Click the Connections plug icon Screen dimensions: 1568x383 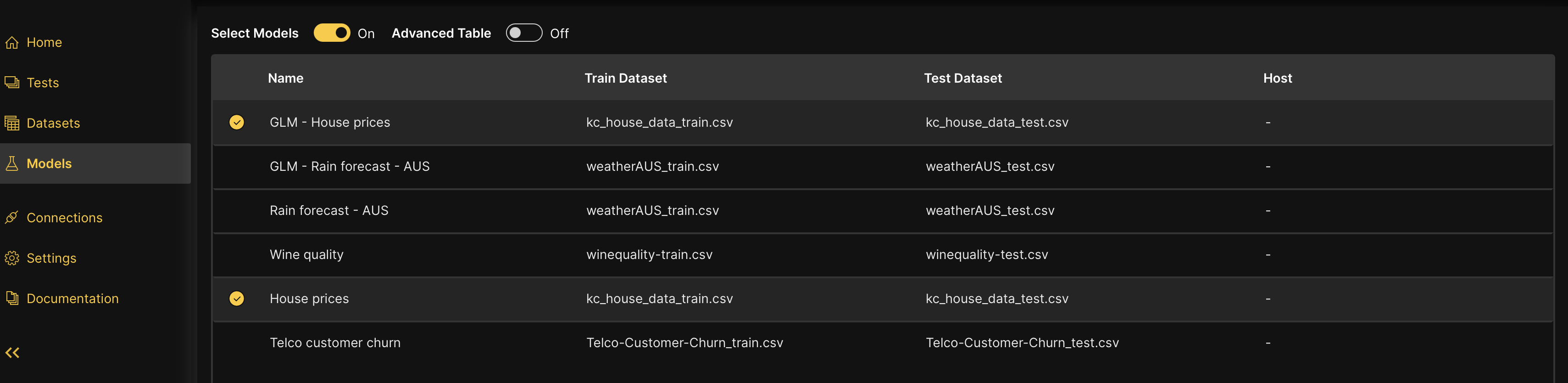[12, 217]
